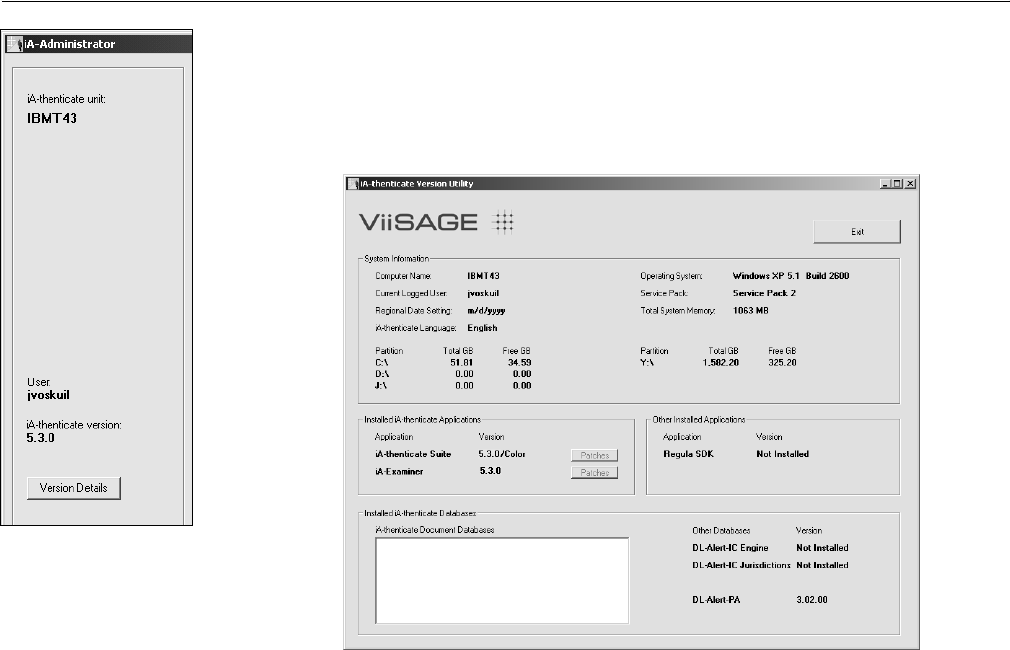Select the Y:\ partition row label
1010x650 pixels.
click(647, 363)
